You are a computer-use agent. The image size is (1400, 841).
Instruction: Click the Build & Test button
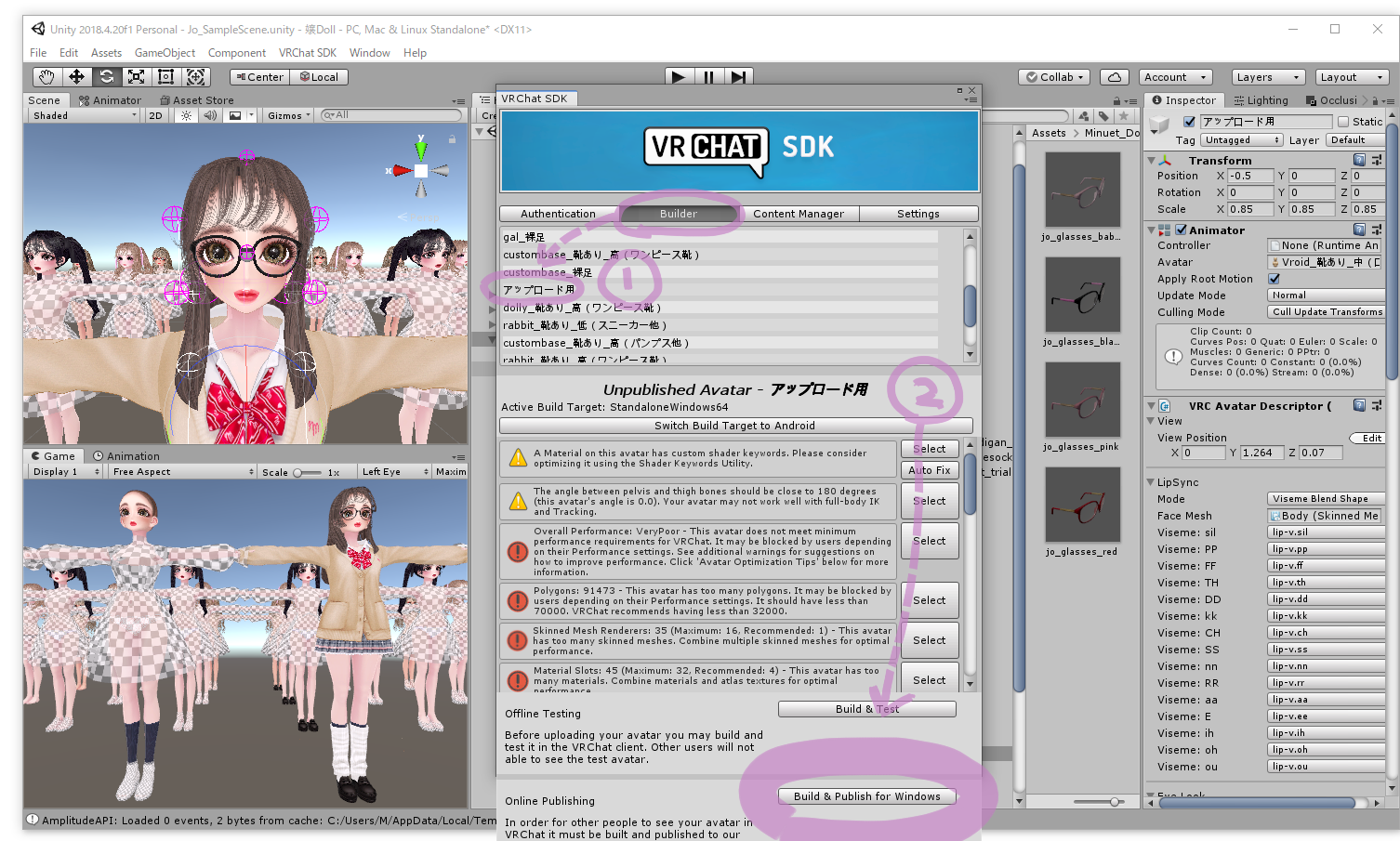[867, 709]
